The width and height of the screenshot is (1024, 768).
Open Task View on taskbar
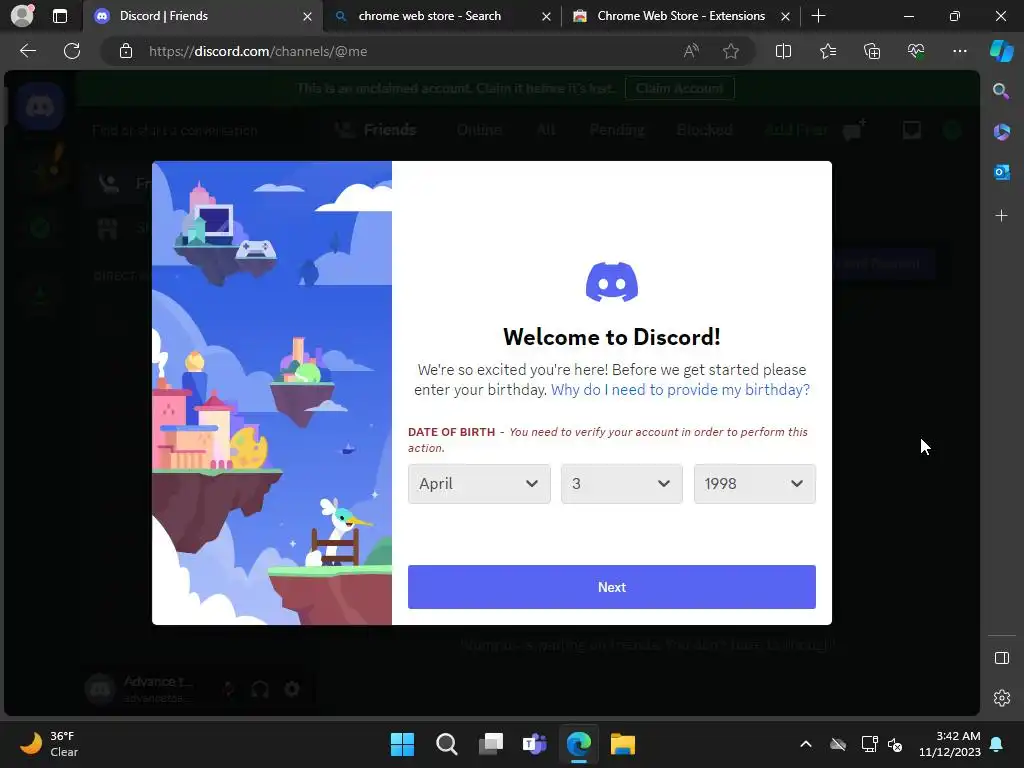pyautogui.click(x=490, y=744)
